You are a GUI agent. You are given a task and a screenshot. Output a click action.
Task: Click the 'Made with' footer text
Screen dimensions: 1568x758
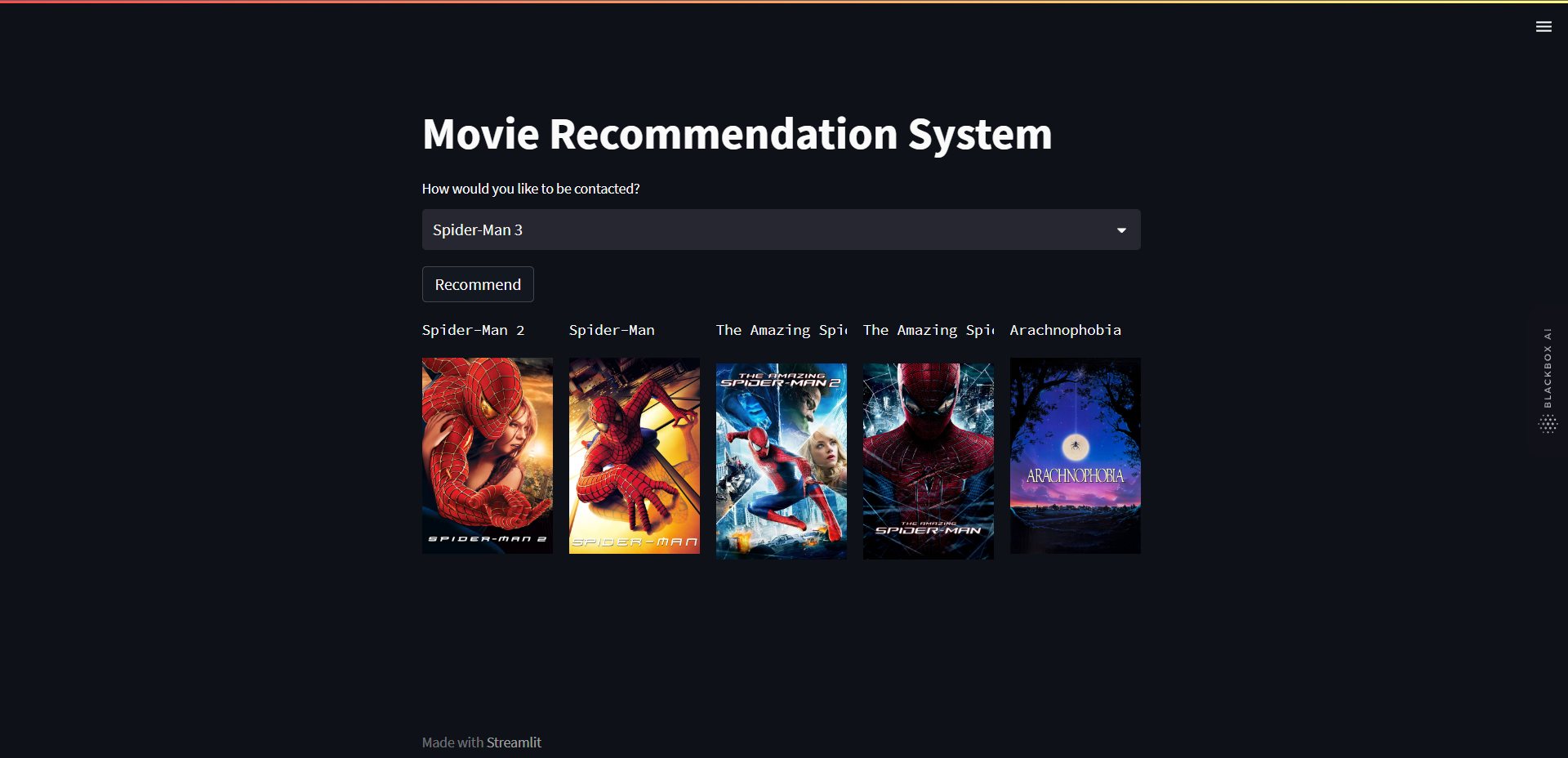(x=452, y=742)
